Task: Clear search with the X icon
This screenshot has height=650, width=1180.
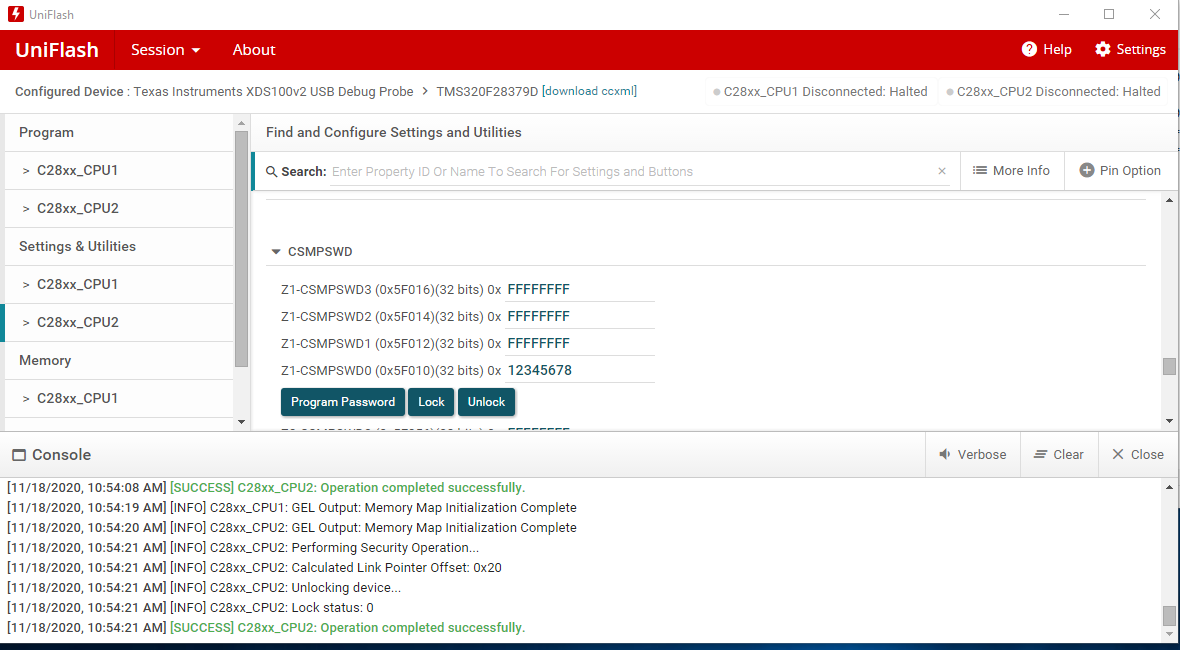Action: pyautogui.click(x=941, y=172)
